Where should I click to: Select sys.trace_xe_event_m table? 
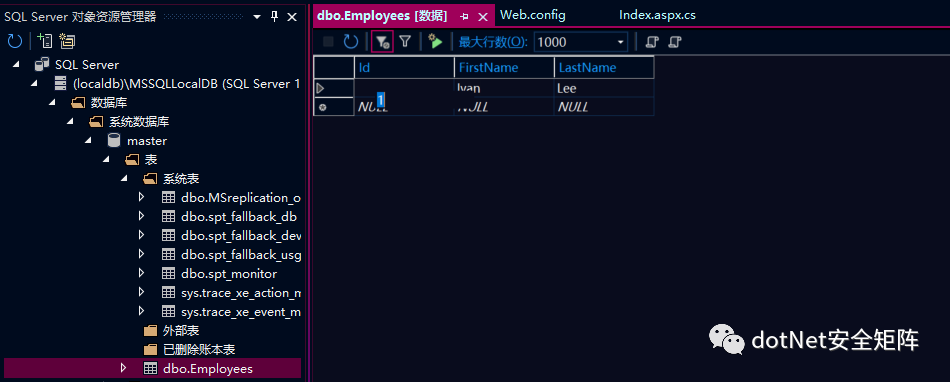pyautogui.click(x=241, y=312)
